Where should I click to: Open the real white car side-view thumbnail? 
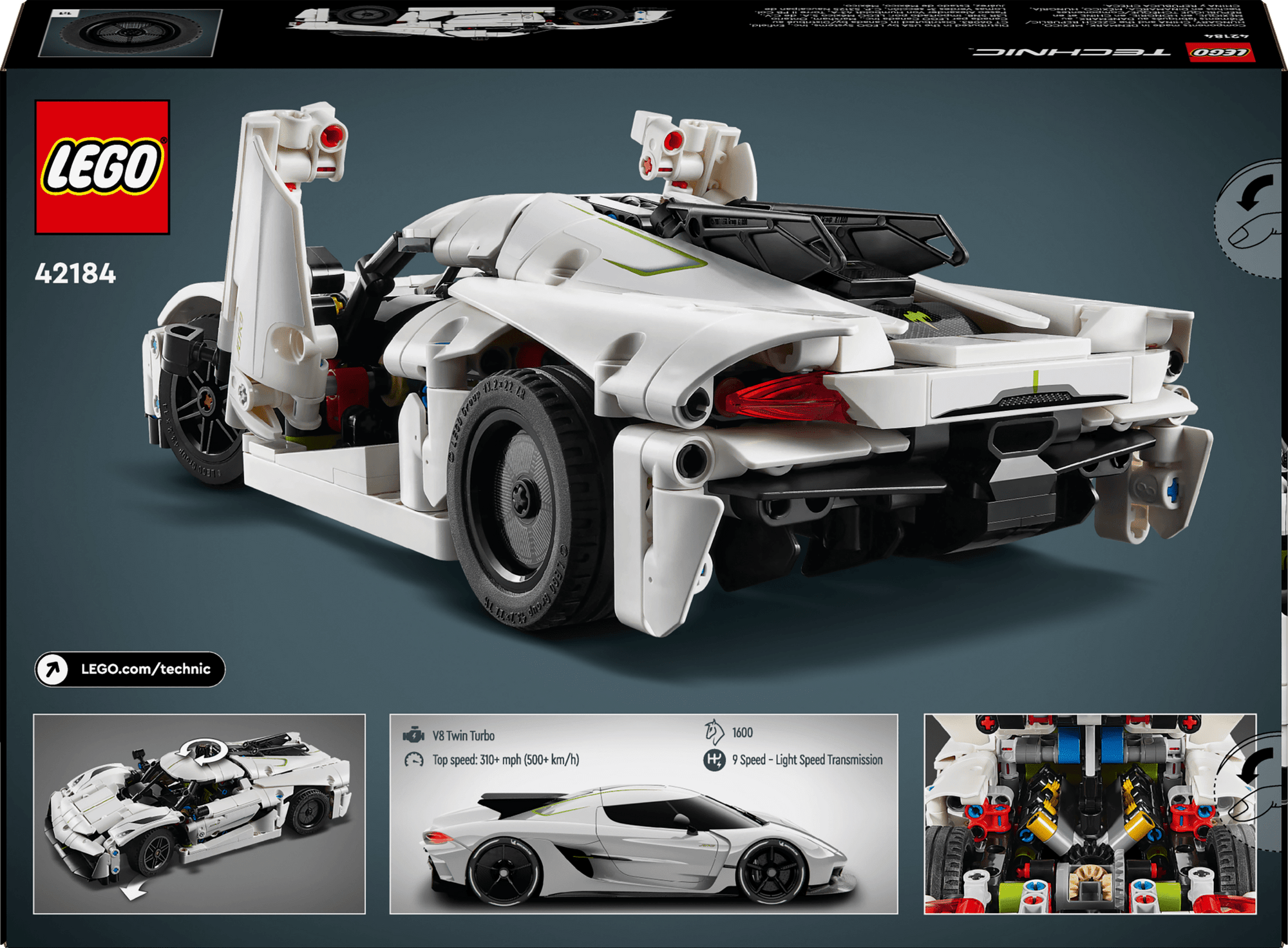pyautogui.click(x=644, y=814)
